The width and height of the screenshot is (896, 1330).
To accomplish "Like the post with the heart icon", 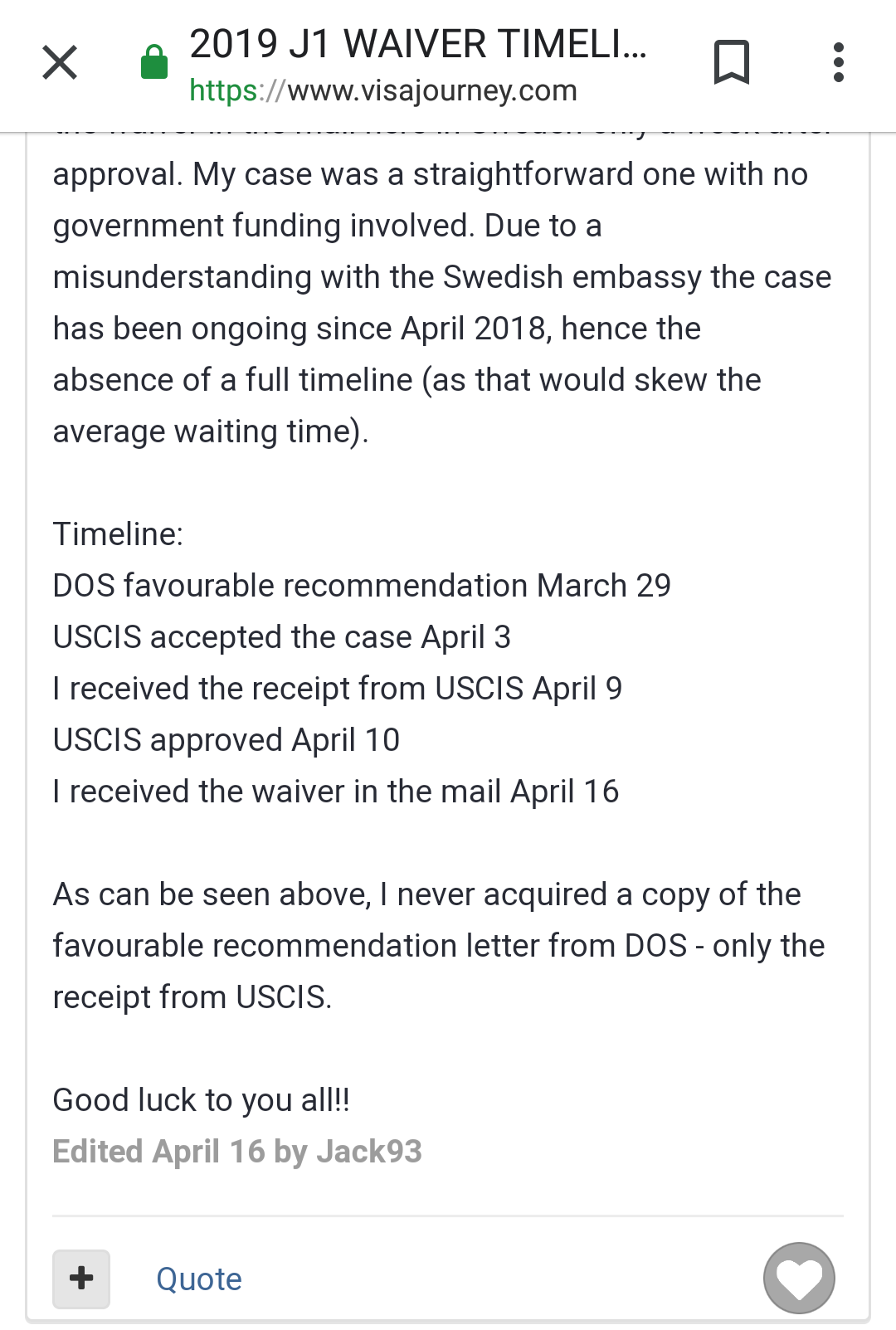I will tap(799, 1279).
